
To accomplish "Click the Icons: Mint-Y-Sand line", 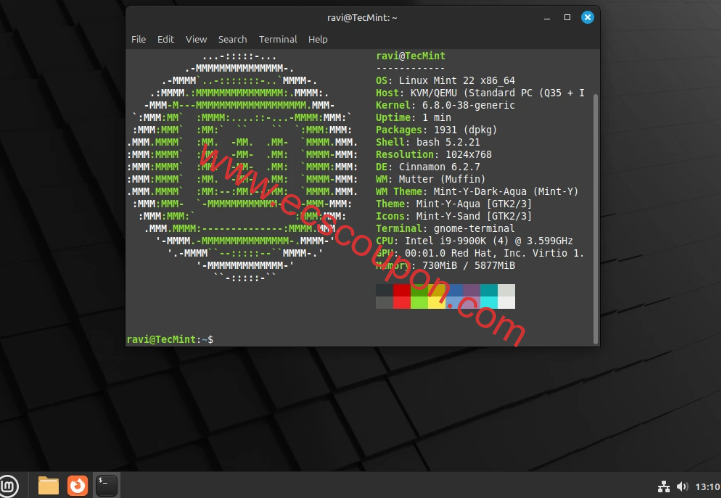I will [453, 217].
